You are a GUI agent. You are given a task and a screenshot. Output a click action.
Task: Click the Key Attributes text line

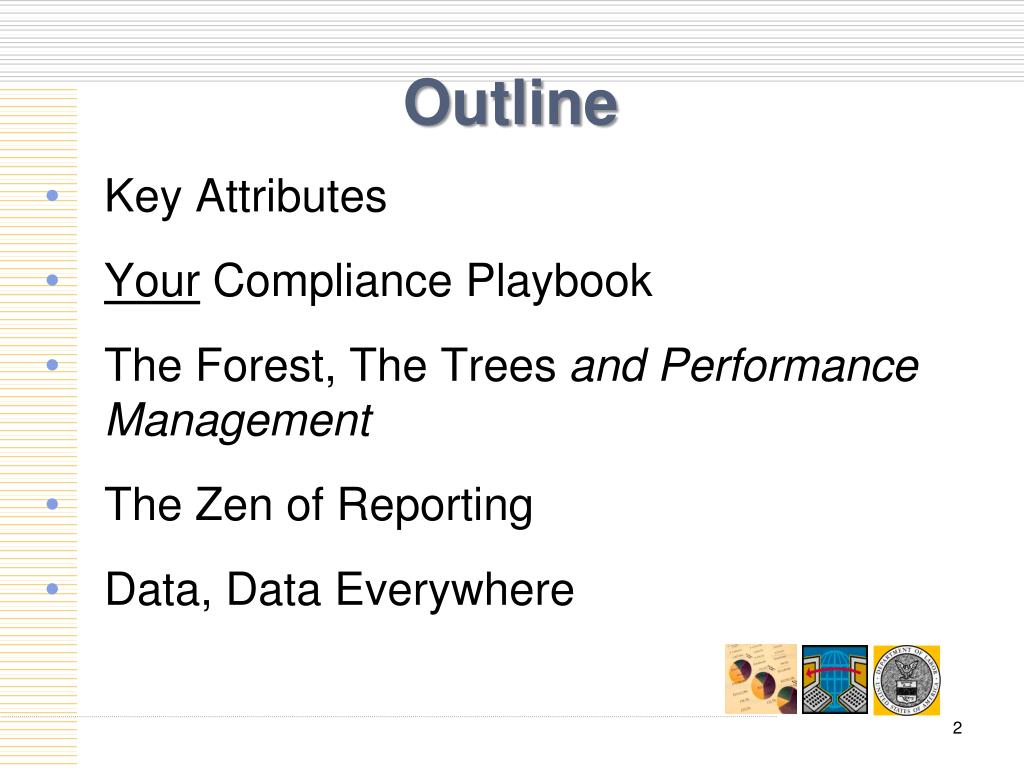(x=246, y=197)
